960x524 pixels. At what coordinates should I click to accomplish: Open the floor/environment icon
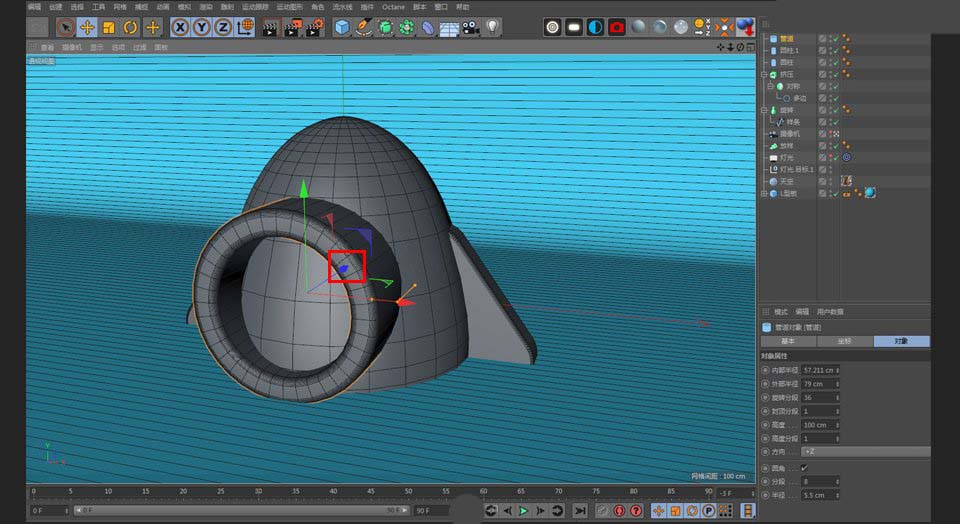[x=449, y=28]
